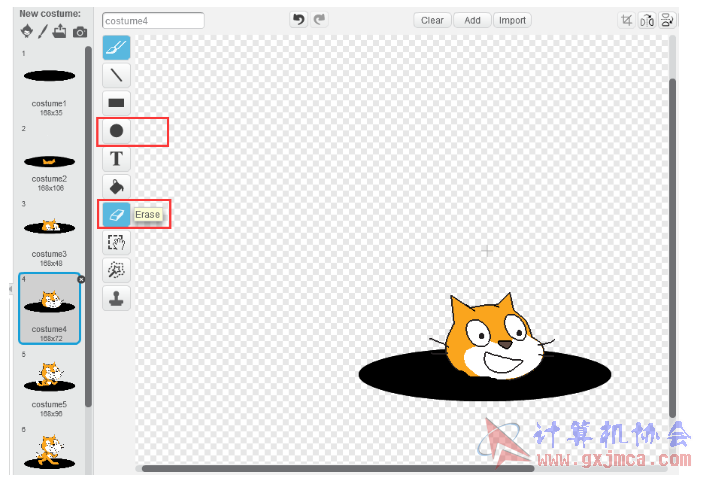The width and height of the screenshot is (707, 478).
Task: Upload costume from file
Action: point(60,32)
